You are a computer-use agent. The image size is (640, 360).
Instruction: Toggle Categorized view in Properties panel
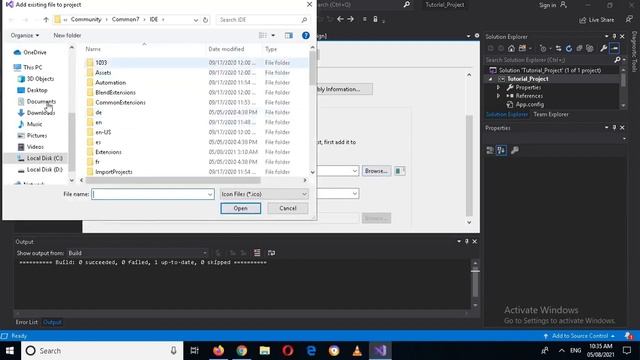tap(490, 150)
